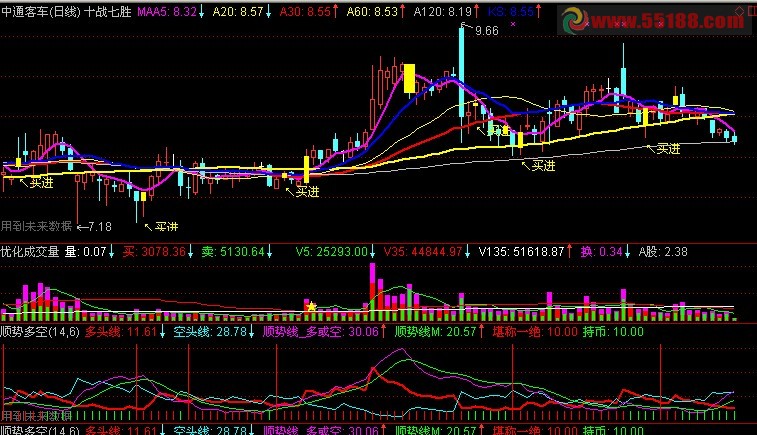The width and height of the screenshot is (757, 435).
Task: Click the green 卖: 5130.64 value
Action: pos(233,252)
